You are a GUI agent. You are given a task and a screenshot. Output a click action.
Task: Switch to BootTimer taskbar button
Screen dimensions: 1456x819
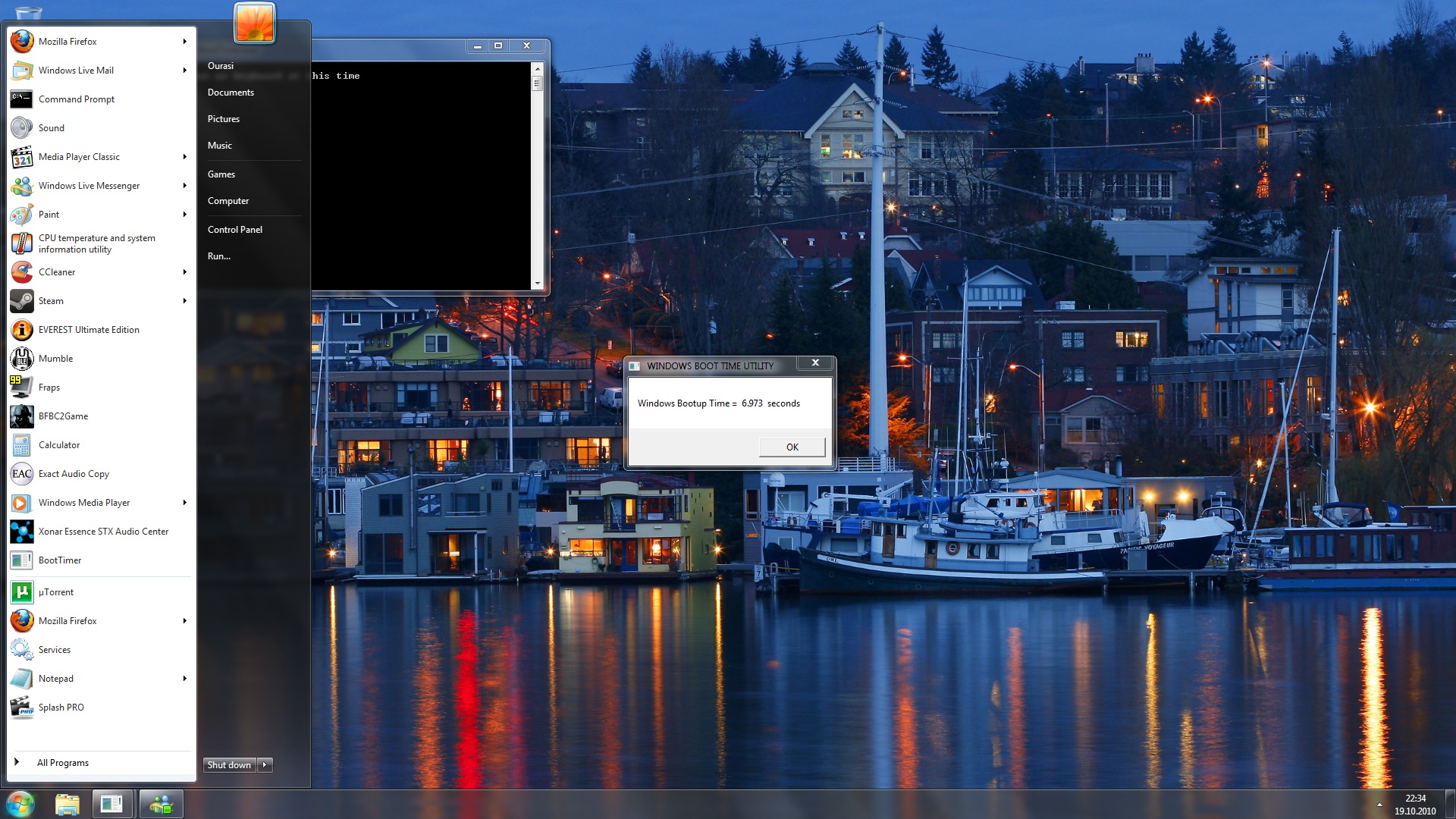tap(112, 805)
